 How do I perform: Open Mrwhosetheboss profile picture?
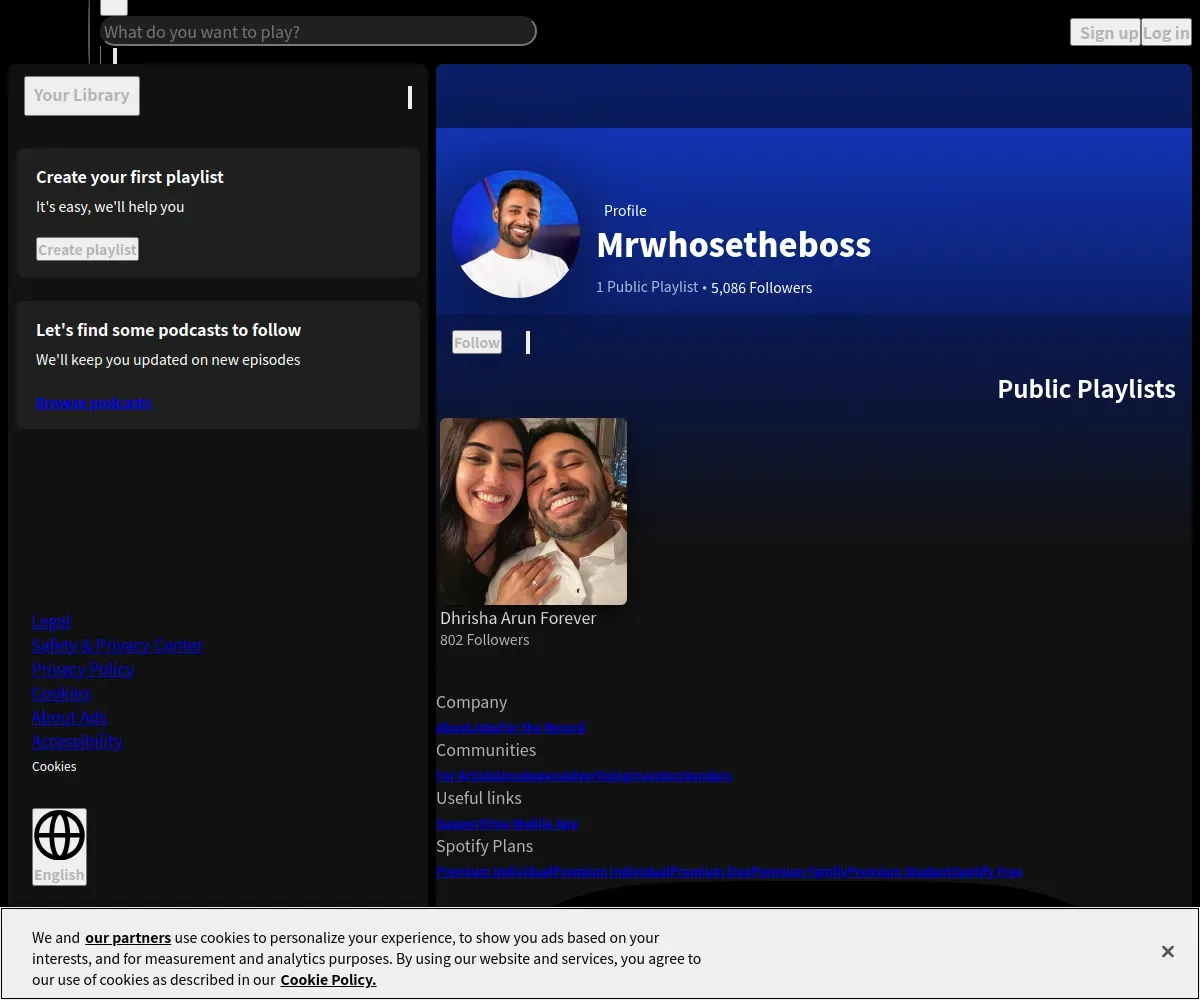click(516, 234)
